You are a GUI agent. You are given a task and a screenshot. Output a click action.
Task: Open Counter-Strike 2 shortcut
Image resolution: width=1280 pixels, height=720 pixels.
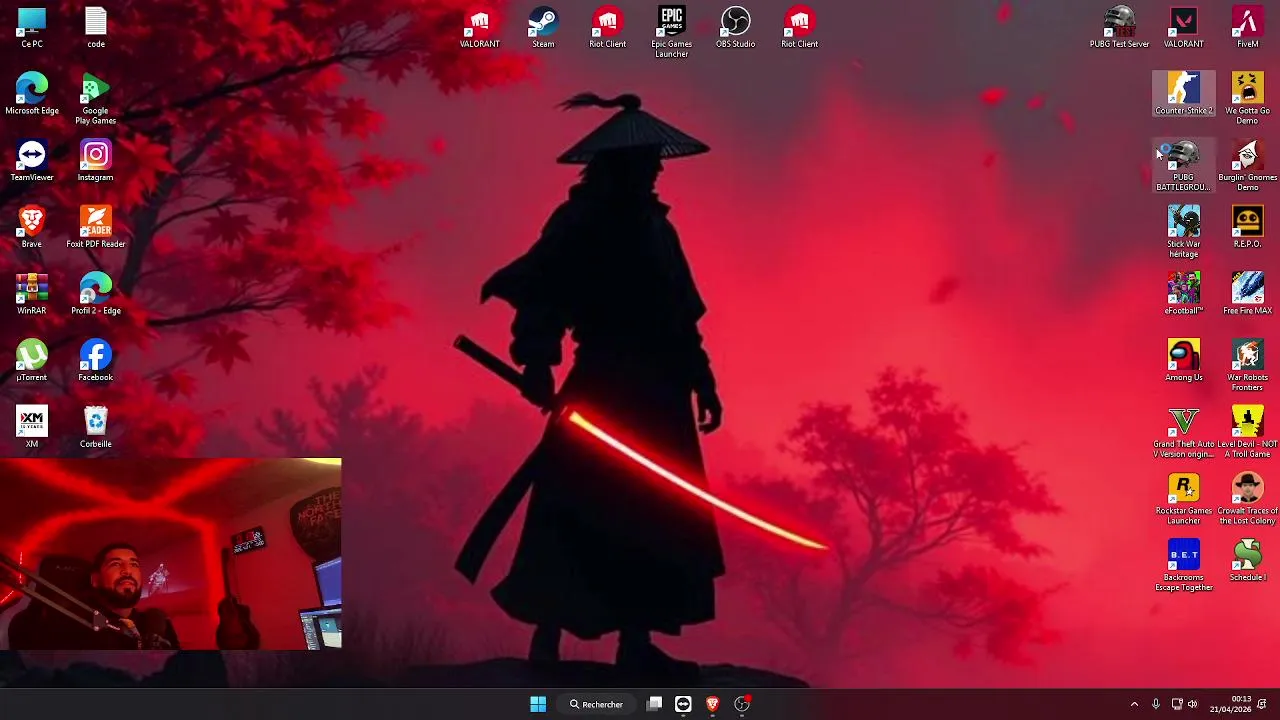pos(1184,95)
